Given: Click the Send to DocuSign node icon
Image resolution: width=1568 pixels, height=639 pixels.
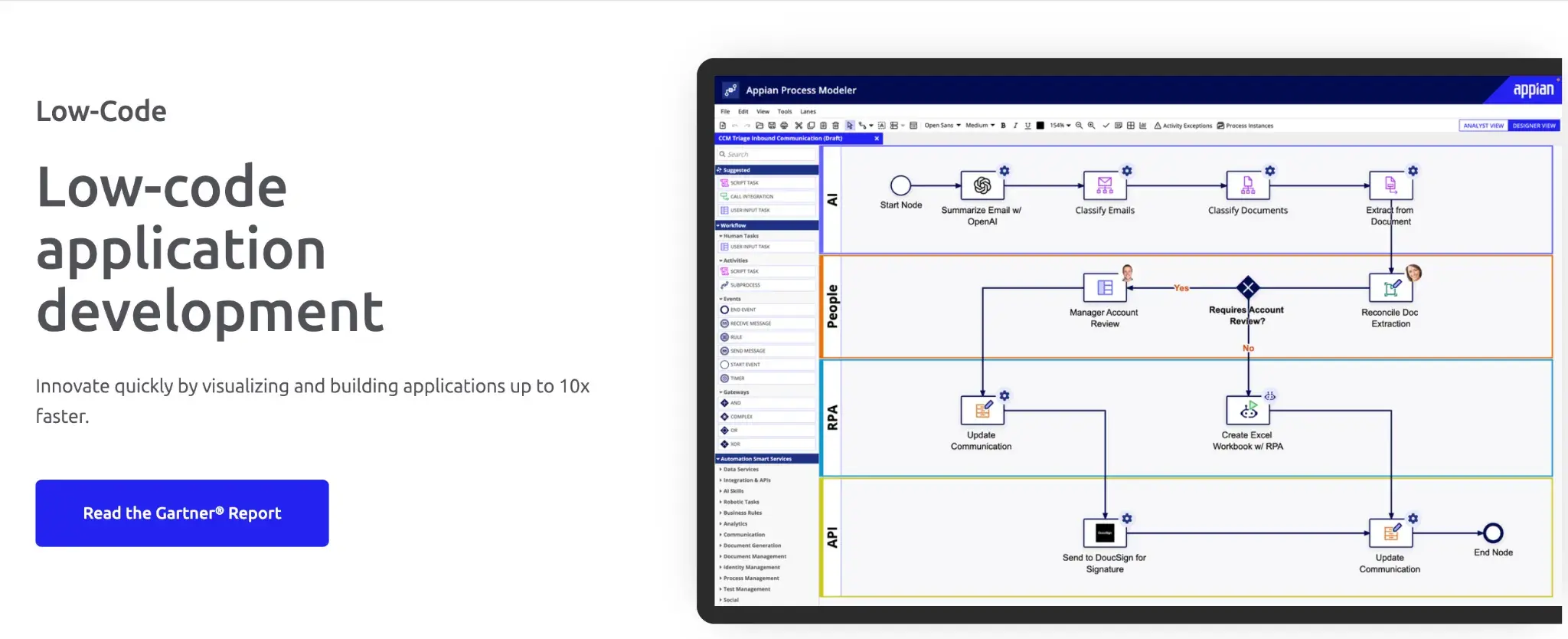Looking at the screenshot, I should 1104,532.
